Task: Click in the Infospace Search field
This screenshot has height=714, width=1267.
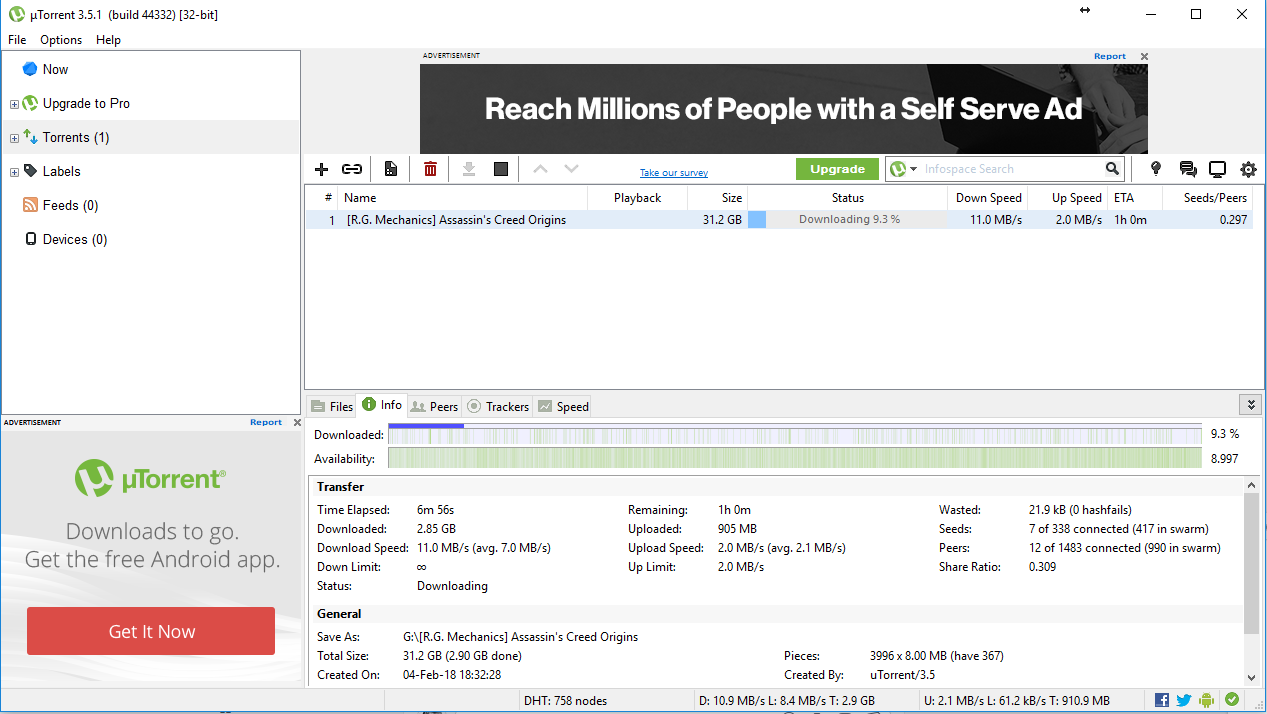Action: pyautogui.click(x=1010, y=169)
